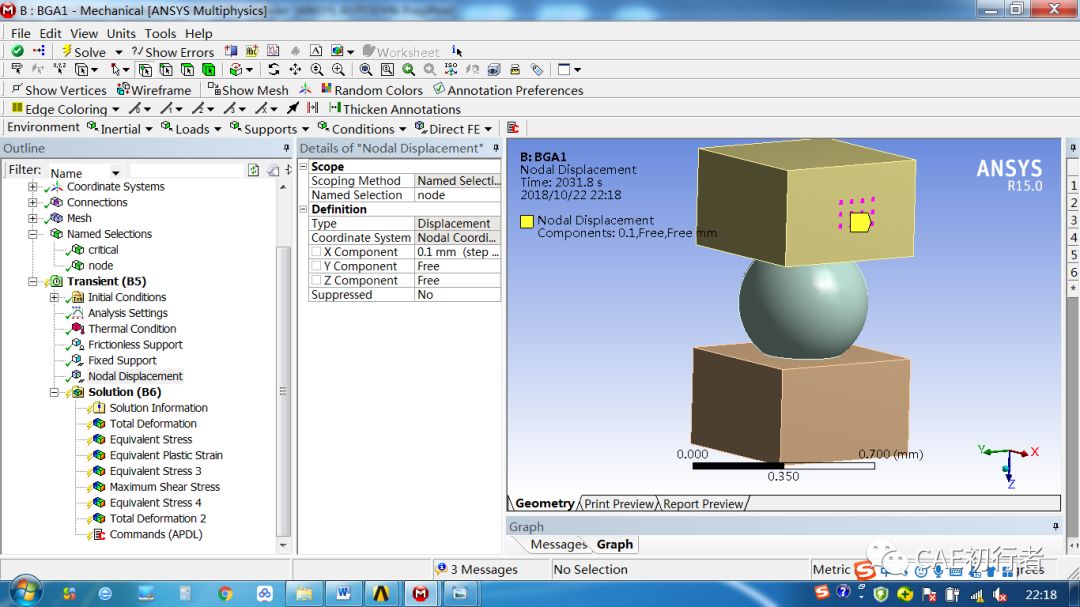1080x607 pixels.
Task: Set the isometric ISO view
Action: pos(451,70)
